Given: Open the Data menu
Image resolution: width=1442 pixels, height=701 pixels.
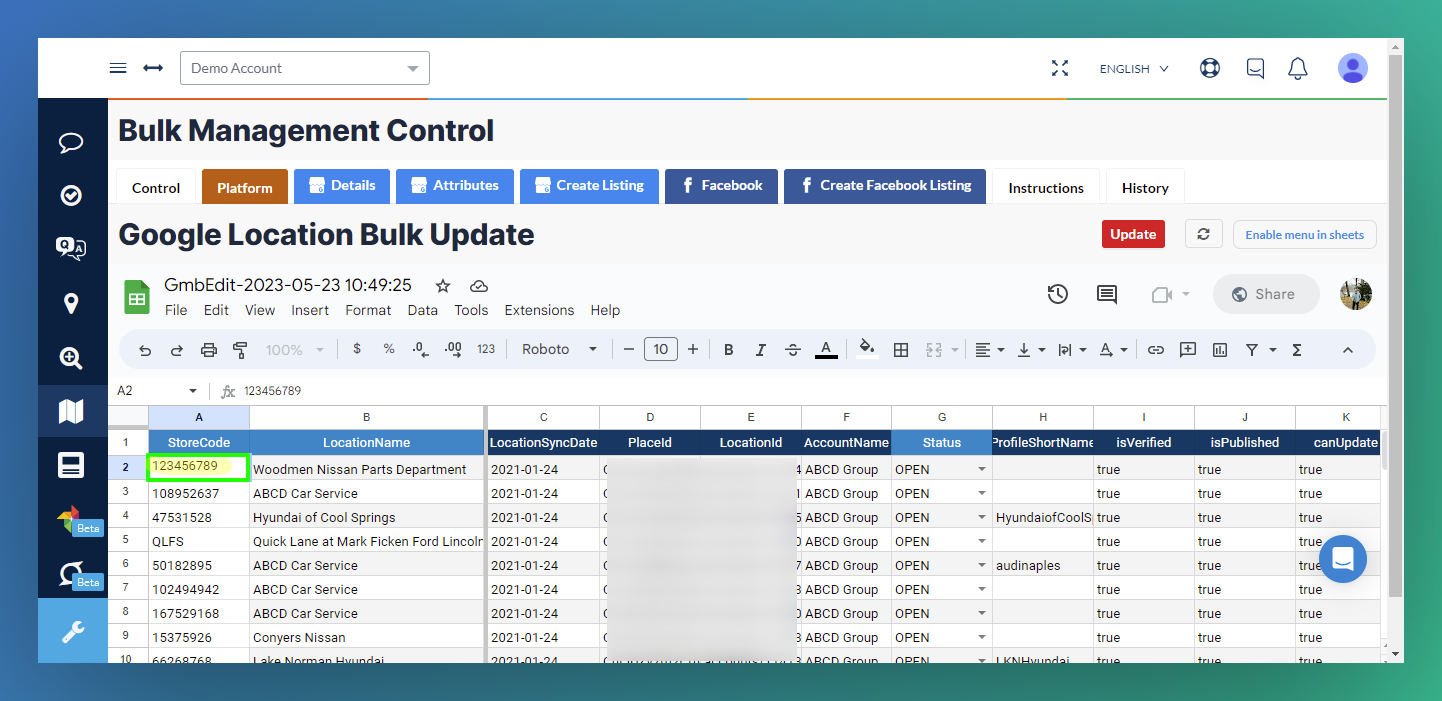Looking at the screenshot, I should pyautogui.click(x=423, y=310).
